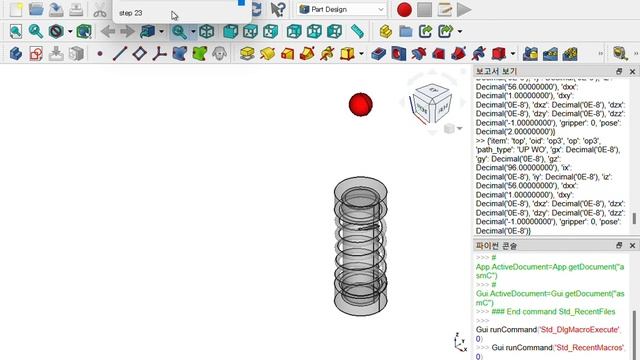Go forward with the right arrow
This screenshot has width=640, height=360.
pyautogui.click(x=127, y=31)
